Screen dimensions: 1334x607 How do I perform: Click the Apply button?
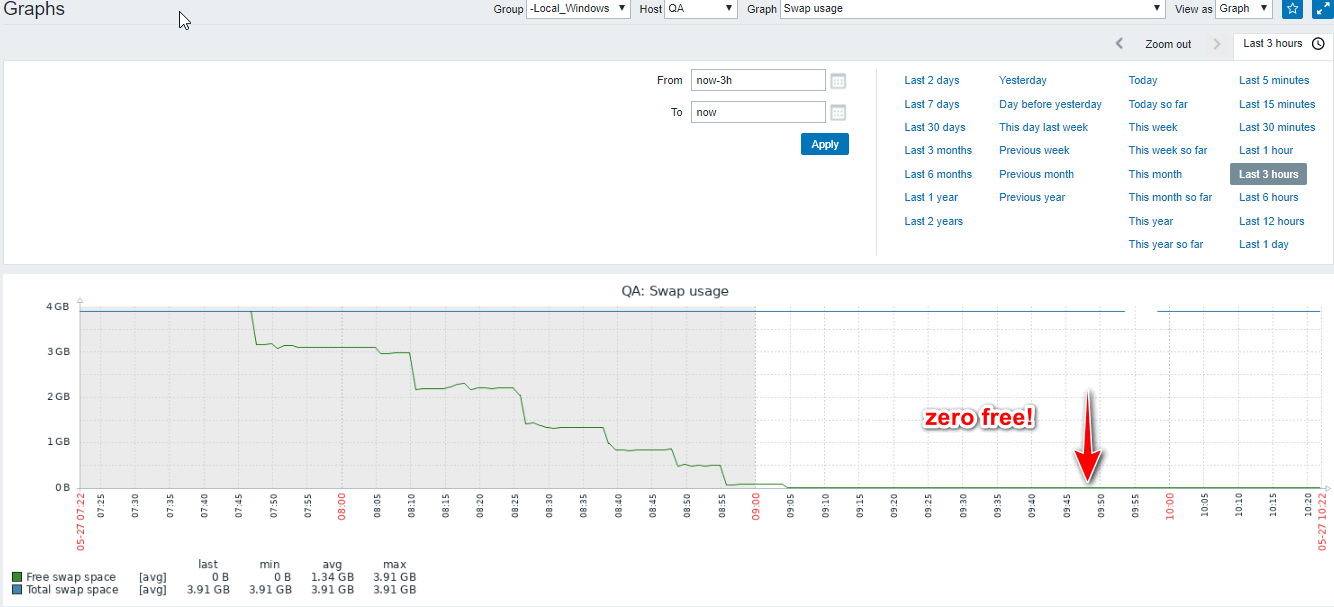click(825, 144)
